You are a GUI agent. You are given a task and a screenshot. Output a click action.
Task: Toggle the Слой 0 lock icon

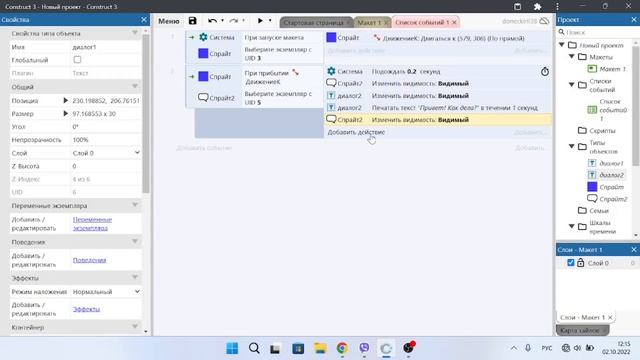580,263
